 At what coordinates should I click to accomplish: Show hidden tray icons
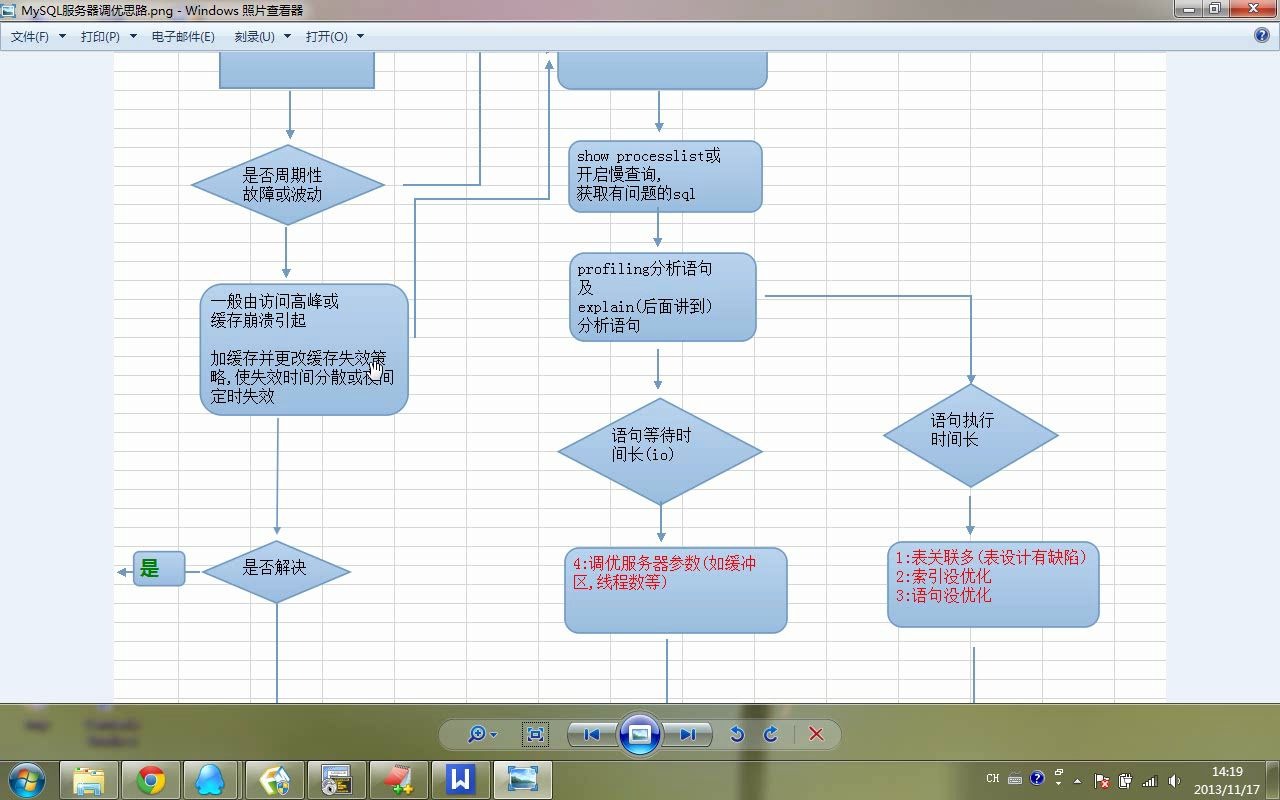pyautogui.click(x=1078, y=781)
